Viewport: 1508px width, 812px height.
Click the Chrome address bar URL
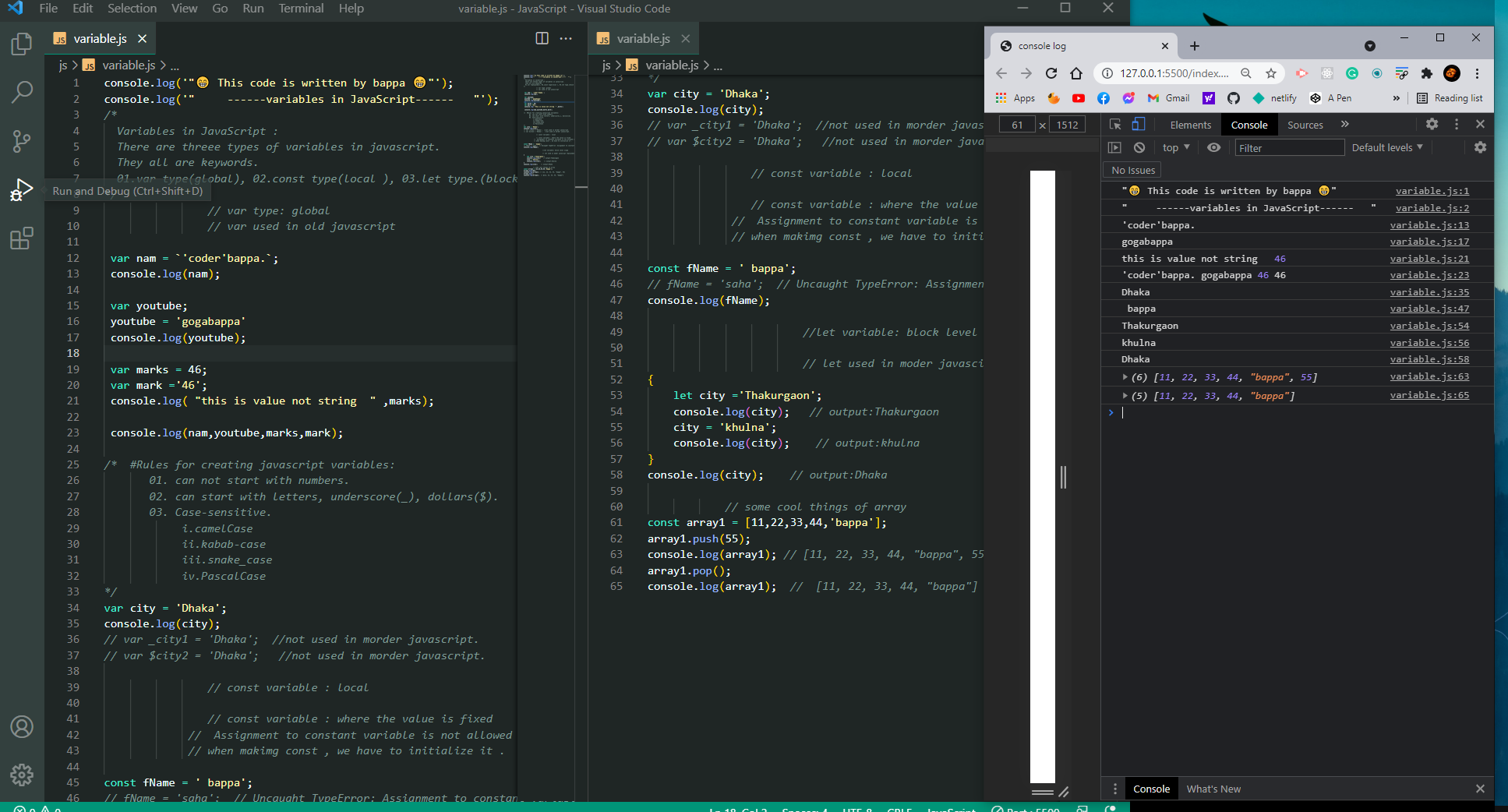(1174, 73)
